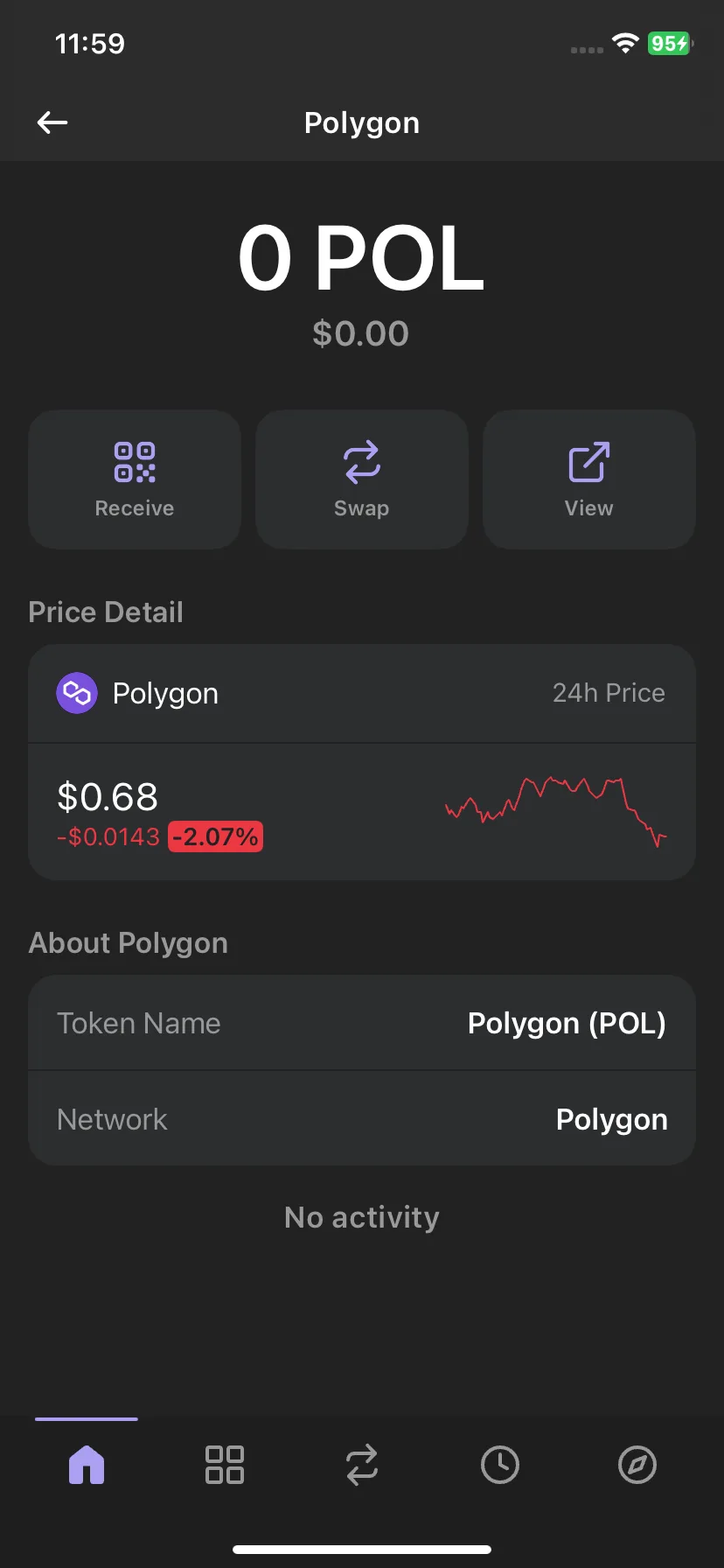Viewport: 724px width, 1568px height.
Task: Switch to the swap tab in bottom bar
Action: click(362, 1465)
